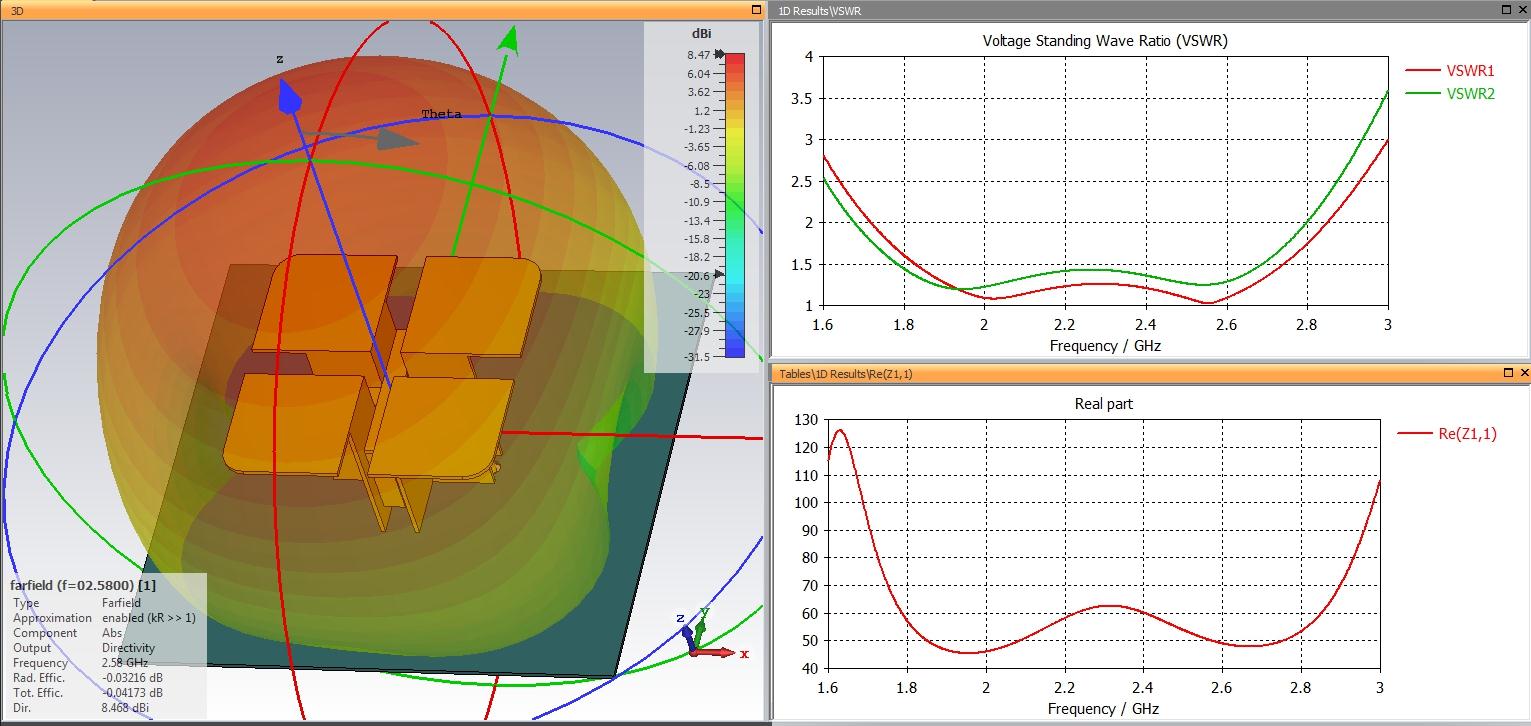This screenshot has width=1531, height=726.
Task: Click the farfield color ramp bar
Action: click(x=734, y=205)
